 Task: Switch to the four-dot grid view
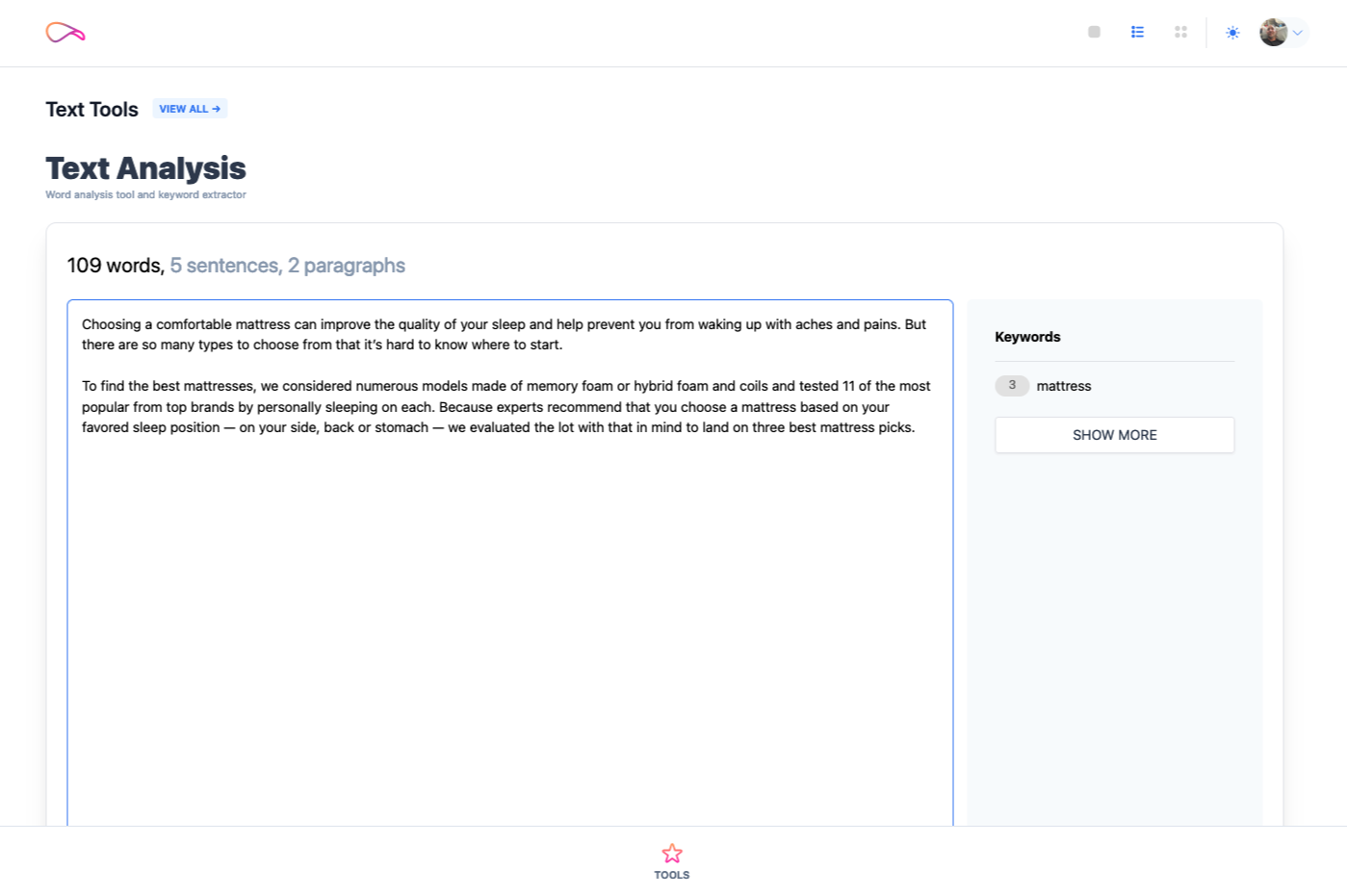point(1180,32)
